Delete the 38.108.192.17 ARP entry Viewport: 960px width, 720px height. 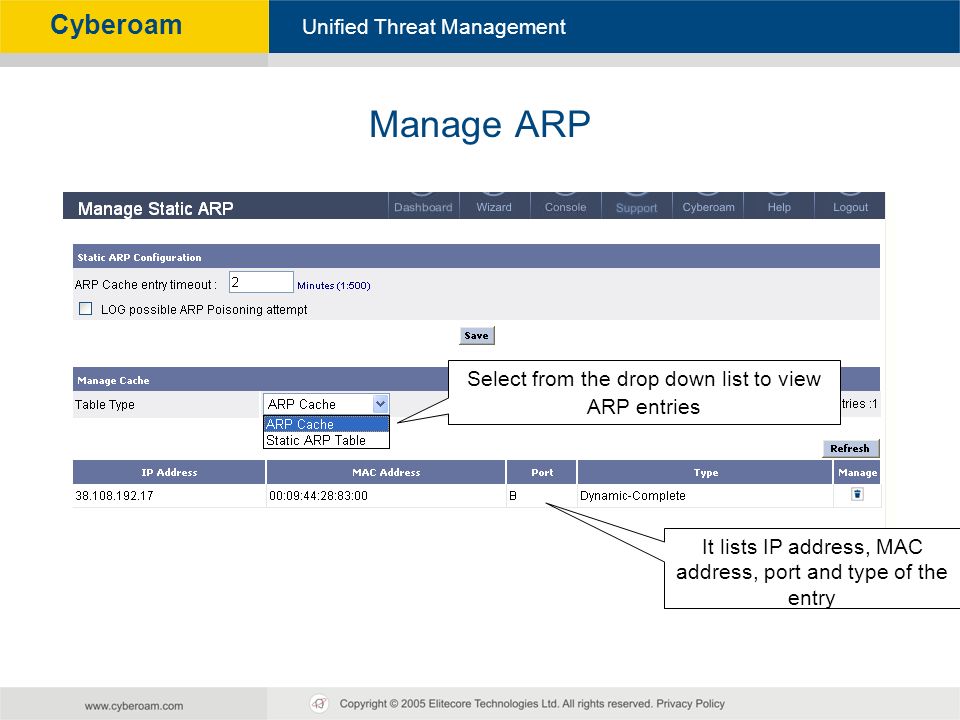(x=857, y=494)
